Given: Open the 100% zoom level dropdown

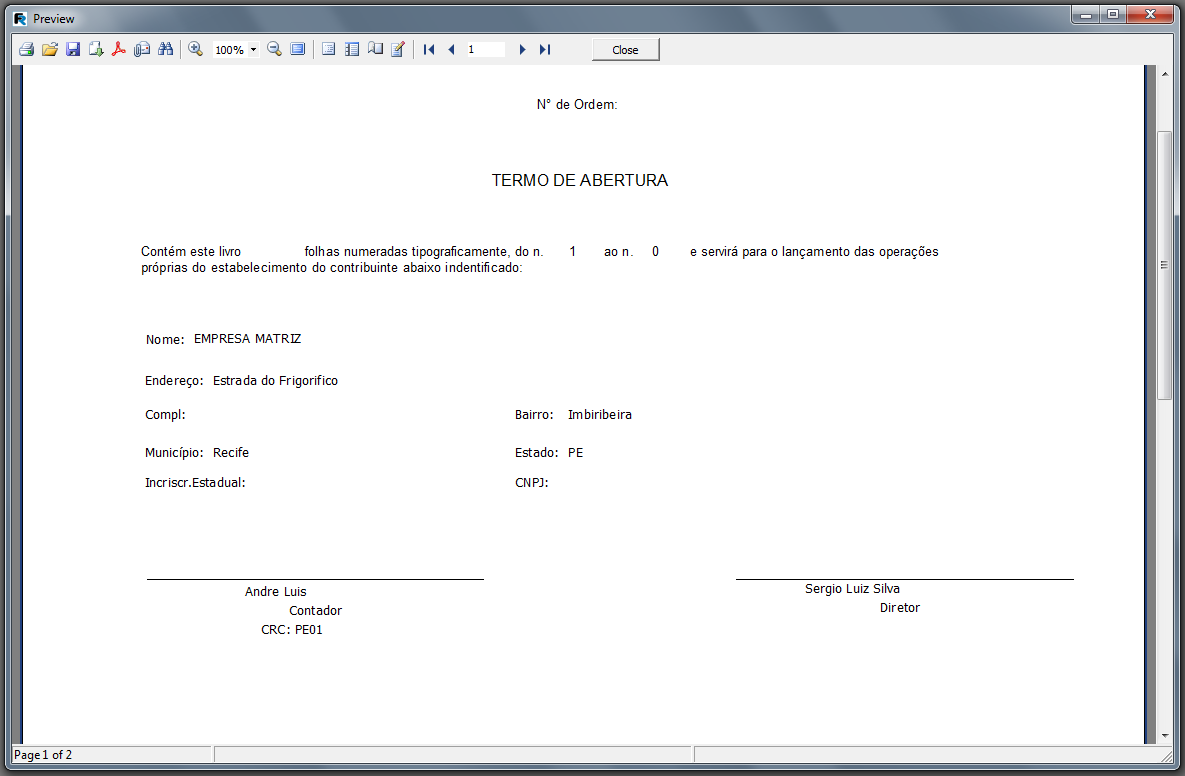Looking at the screenshot, I should point(253,50).
